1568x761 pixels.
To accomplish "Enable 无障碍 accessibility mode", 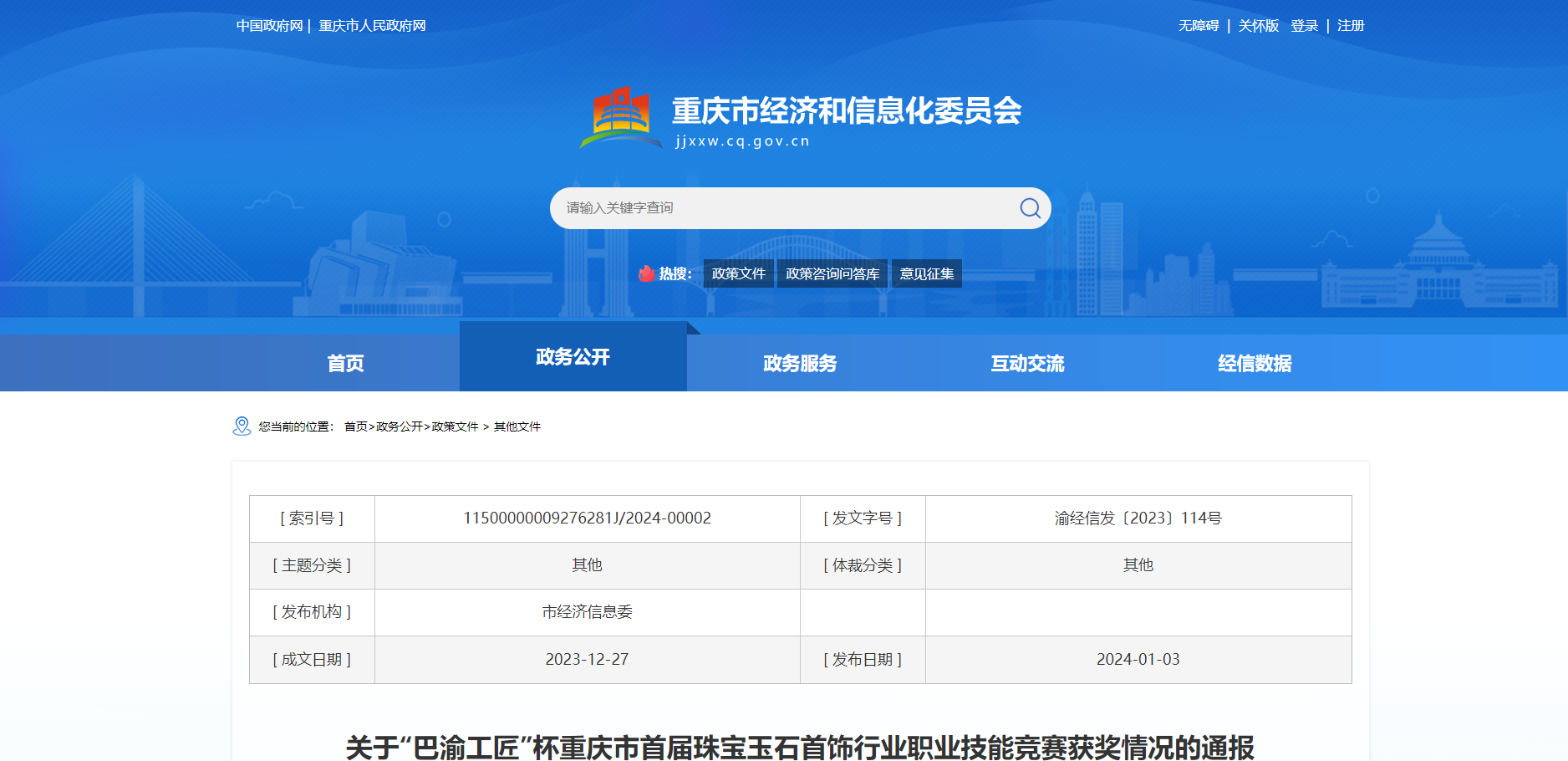I will [1199, 26].
